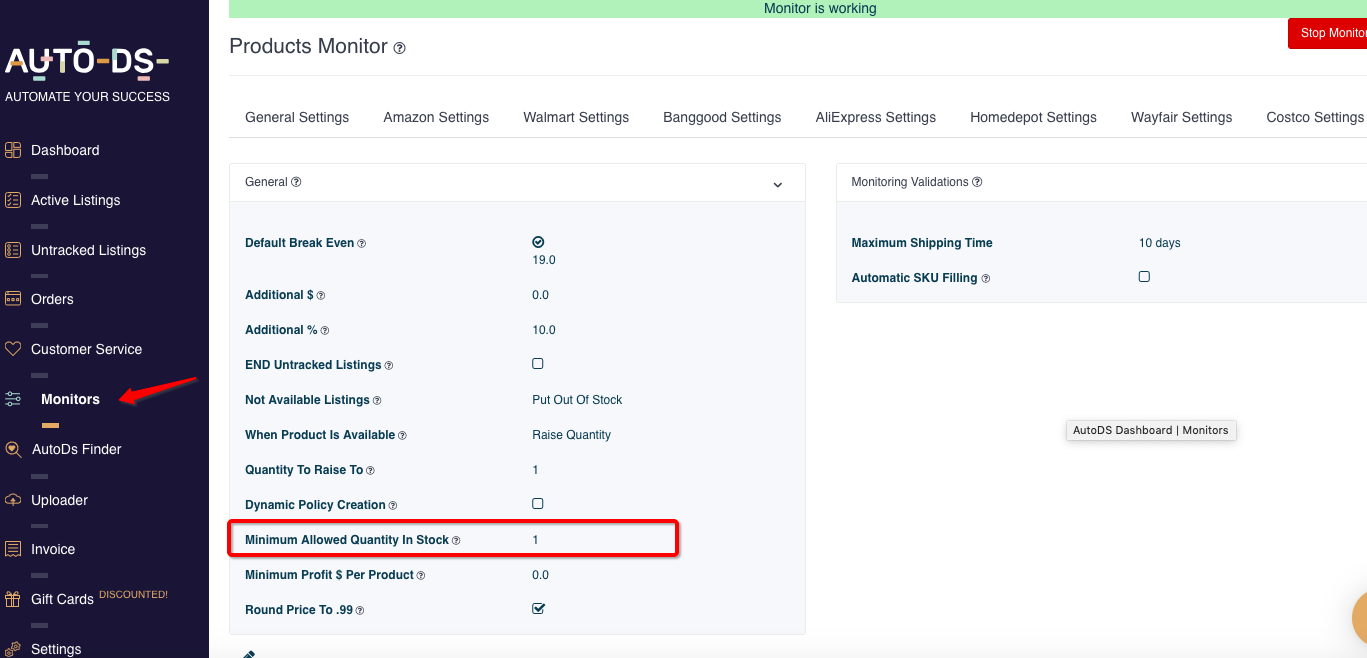Click the help icon next to General
The width and height of the screenshot is (1367, 658).
(x=296, y=182)
